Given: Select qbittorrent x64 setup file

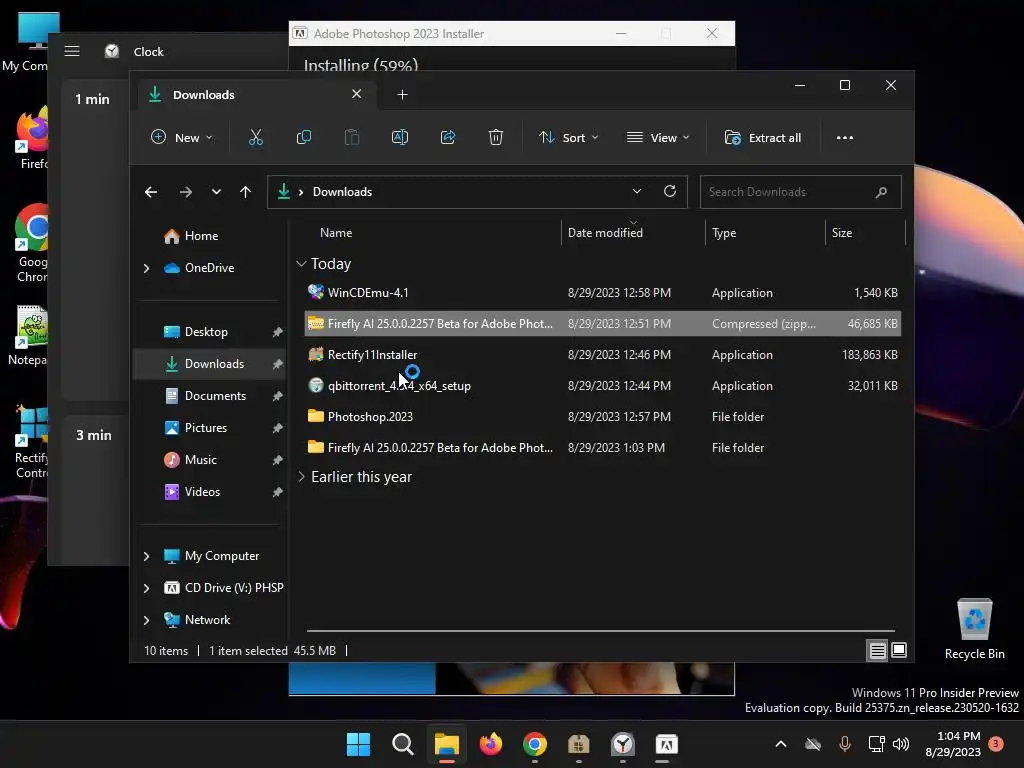Looking at the screenshot, I should coord(603,385).
